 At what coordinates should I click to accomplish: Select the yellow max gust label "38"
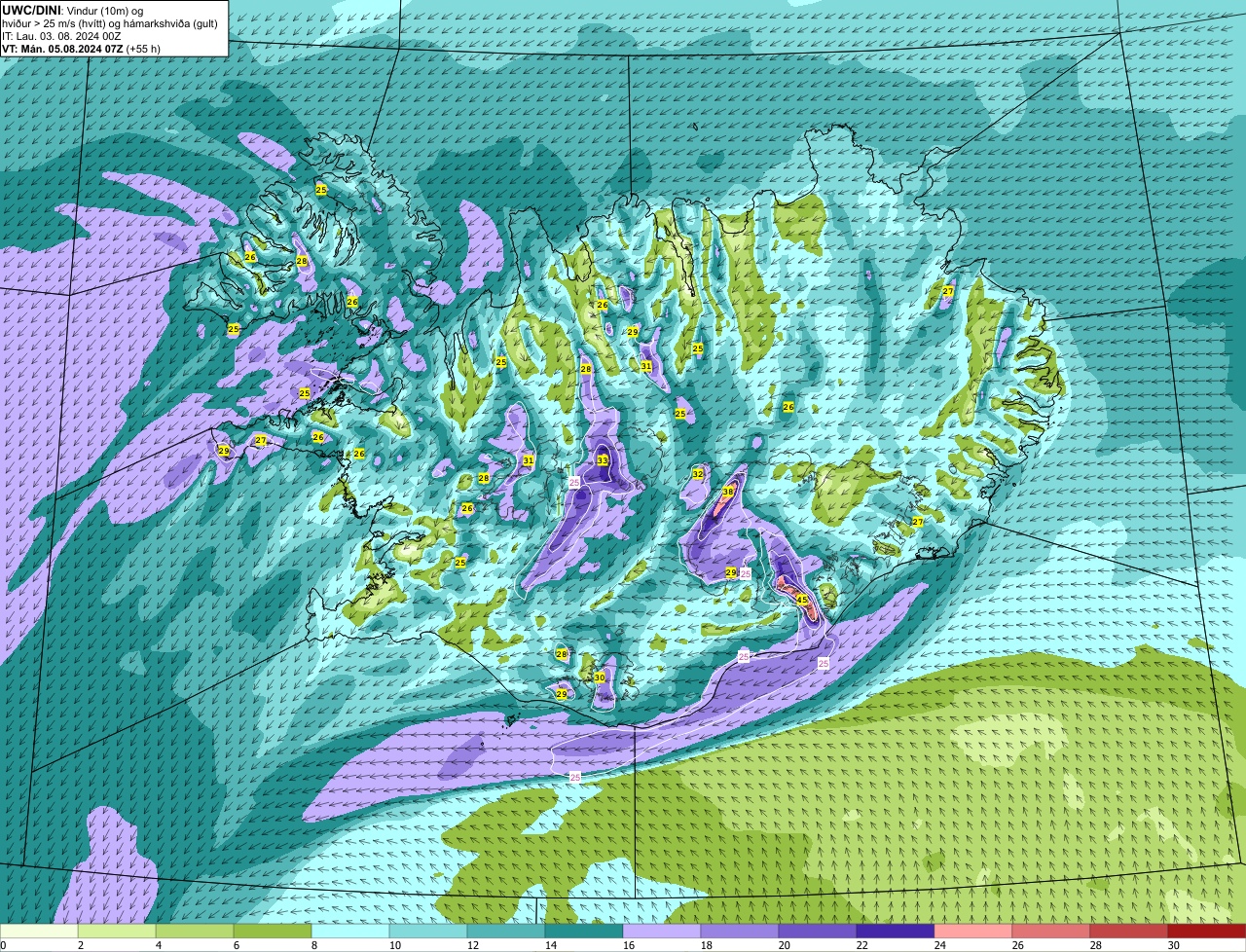[728, 493]
